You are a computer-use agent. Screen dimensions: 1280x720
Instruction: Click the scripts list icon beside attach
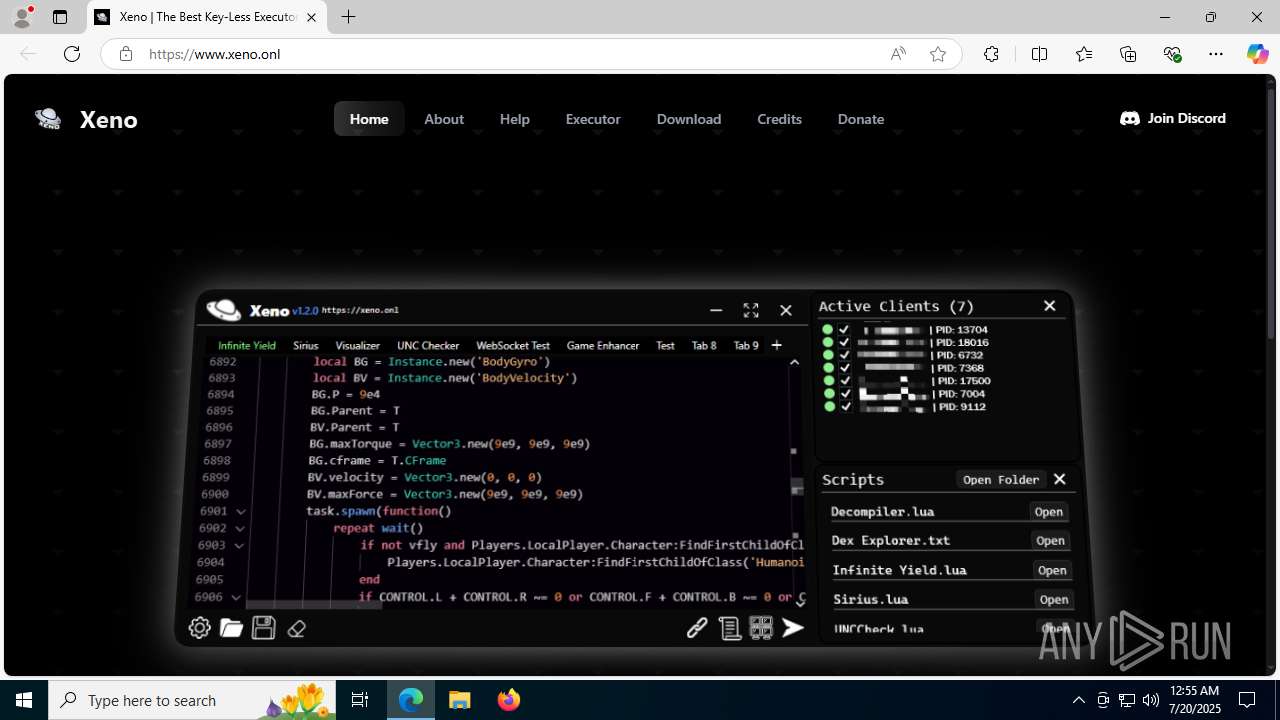(730, 627)
